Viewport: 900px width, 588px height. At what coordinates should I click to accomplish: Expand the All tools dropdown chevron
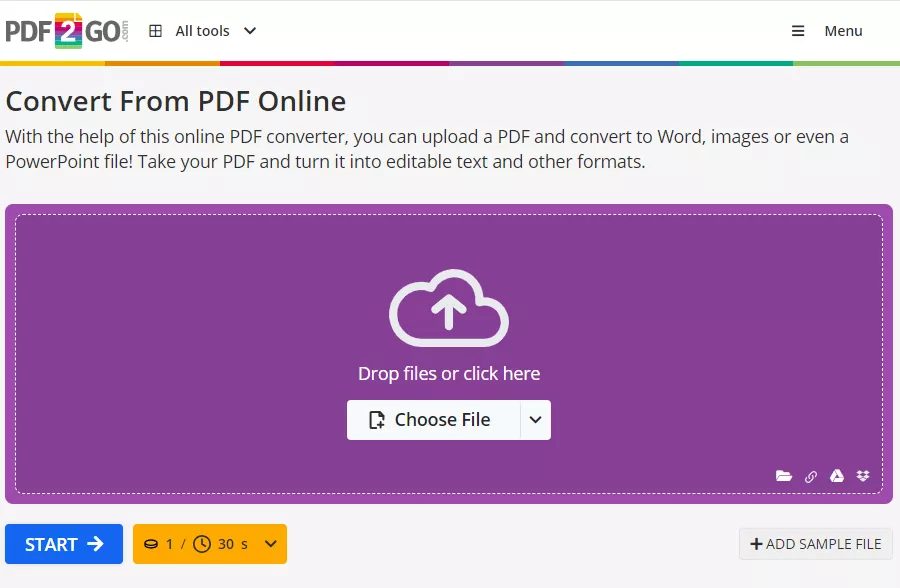(x=250, y=31)
